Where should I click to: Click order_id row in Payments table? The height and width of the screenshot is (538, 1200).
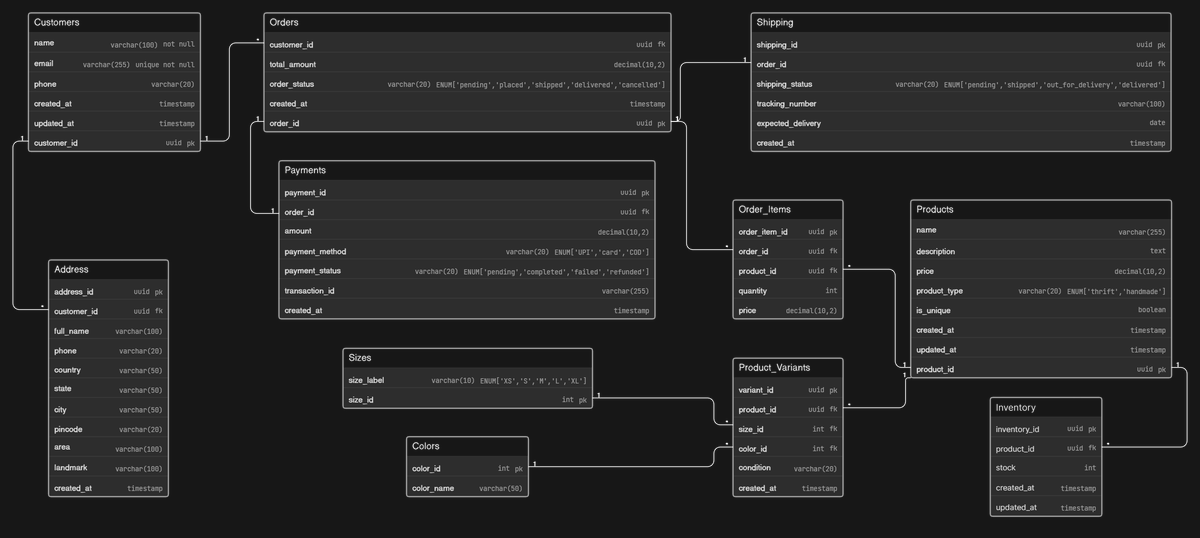467,212
